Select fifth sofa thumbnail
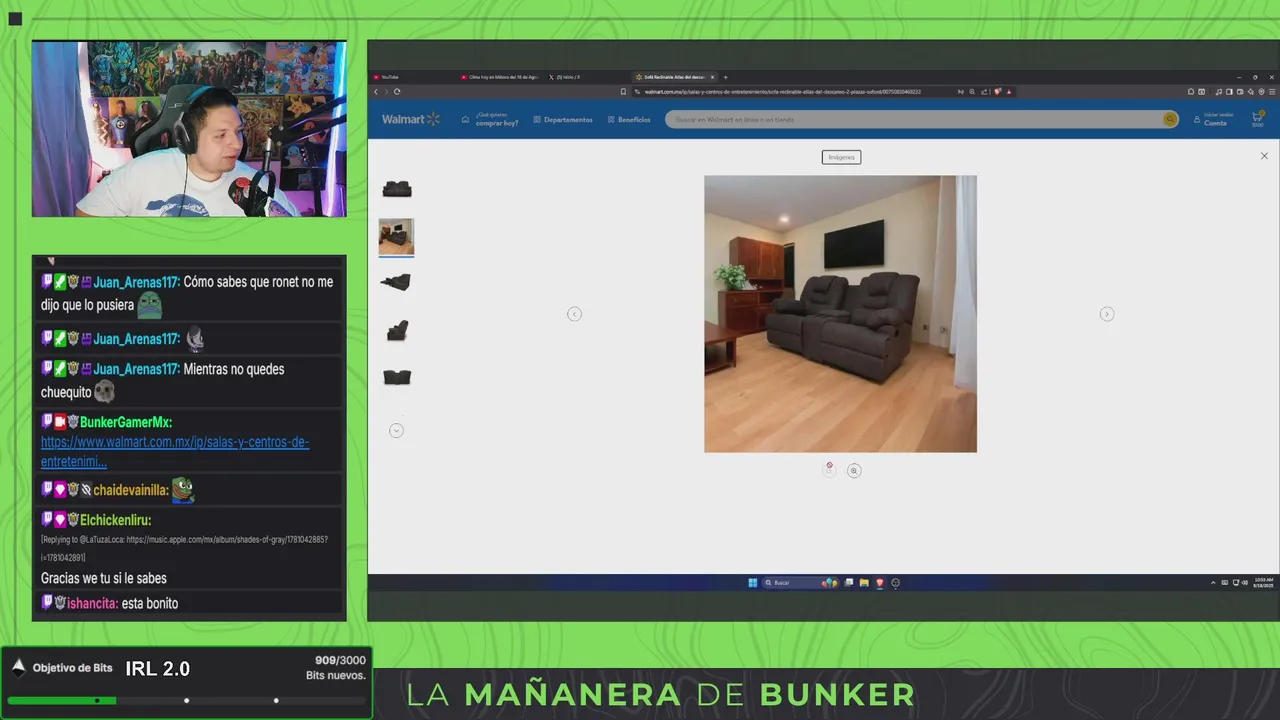 [x=397, y=377]
